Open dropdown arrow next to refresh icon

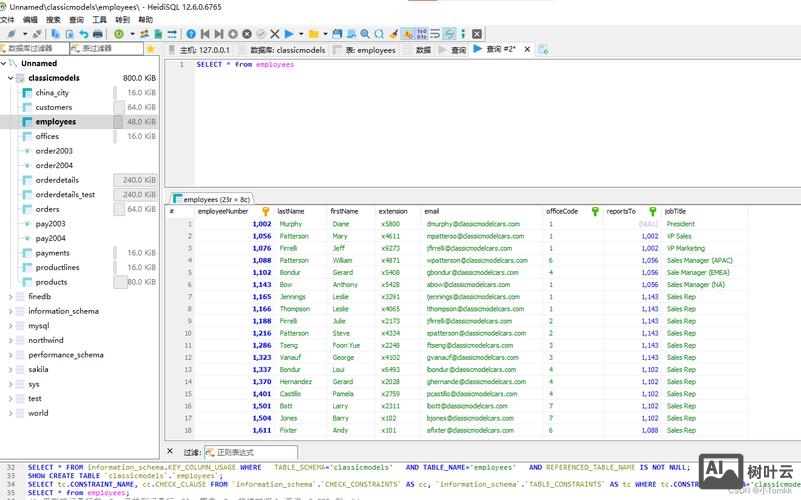132,34
